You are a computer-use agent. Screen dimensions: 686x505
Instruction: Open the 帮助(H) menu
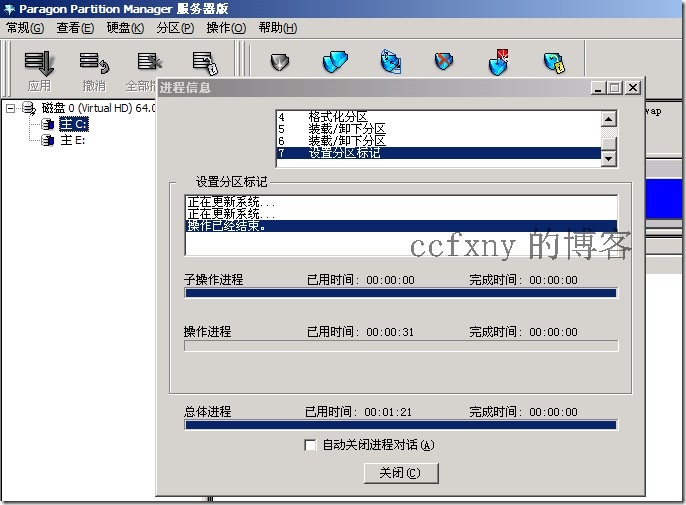277,28
